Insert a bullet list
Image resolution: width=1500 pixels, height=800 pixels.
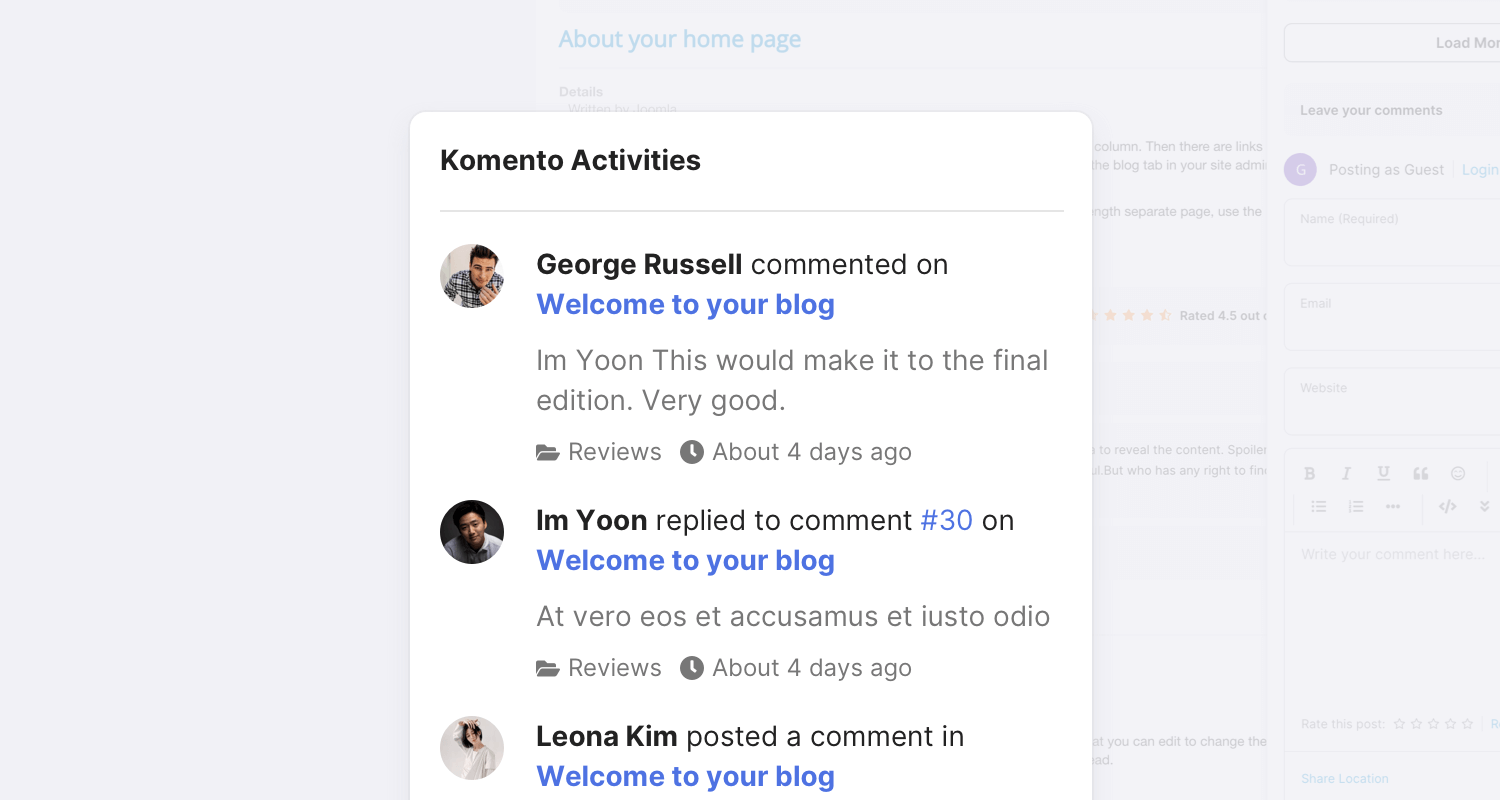[x=1319, y=506]
